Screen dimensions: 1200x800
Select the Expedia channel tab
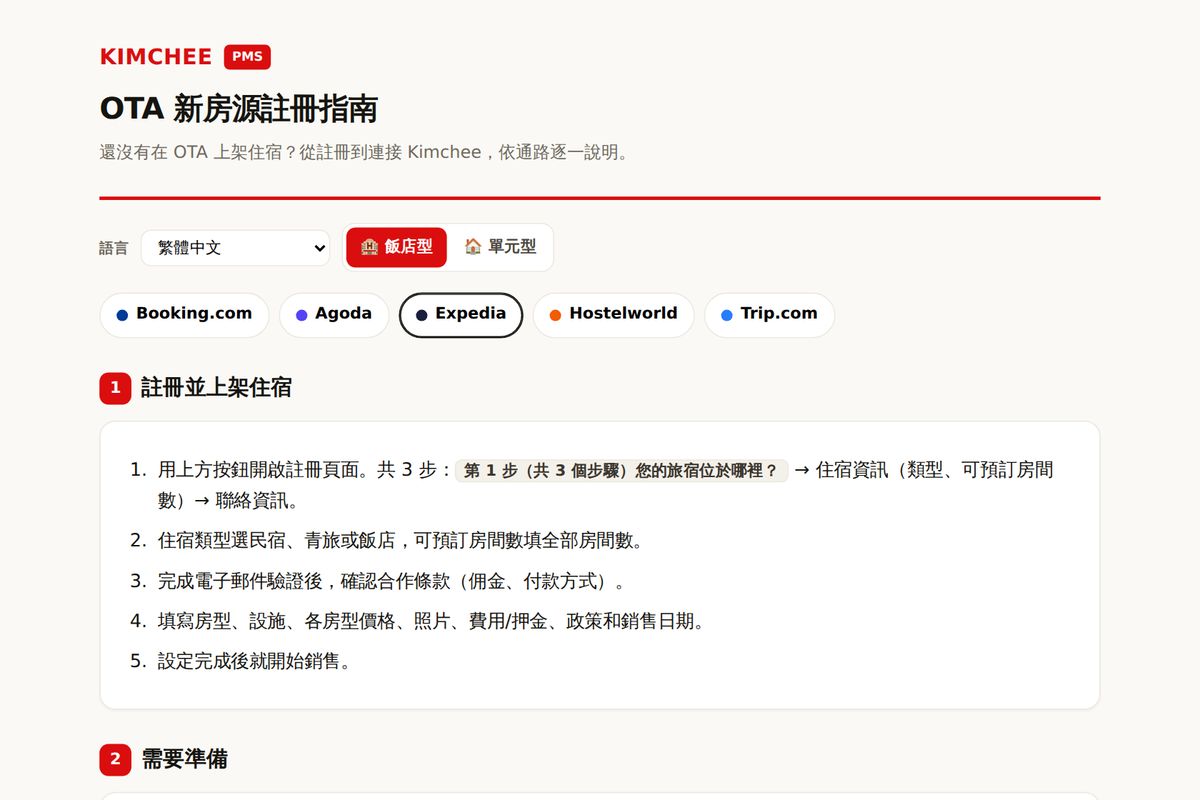(461, 315)
